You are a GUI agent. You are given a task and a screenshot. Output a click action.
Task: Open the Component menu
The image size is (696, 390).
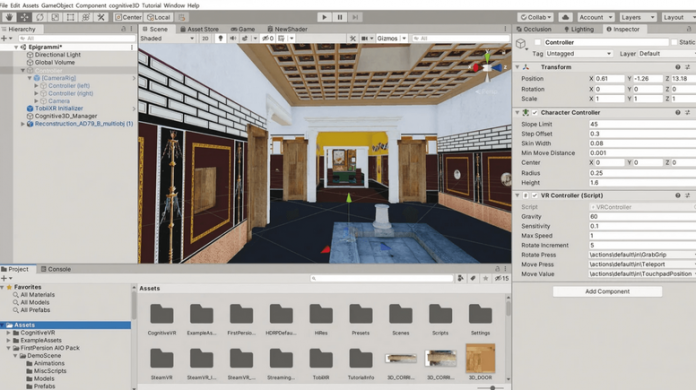tap(91, 5)
